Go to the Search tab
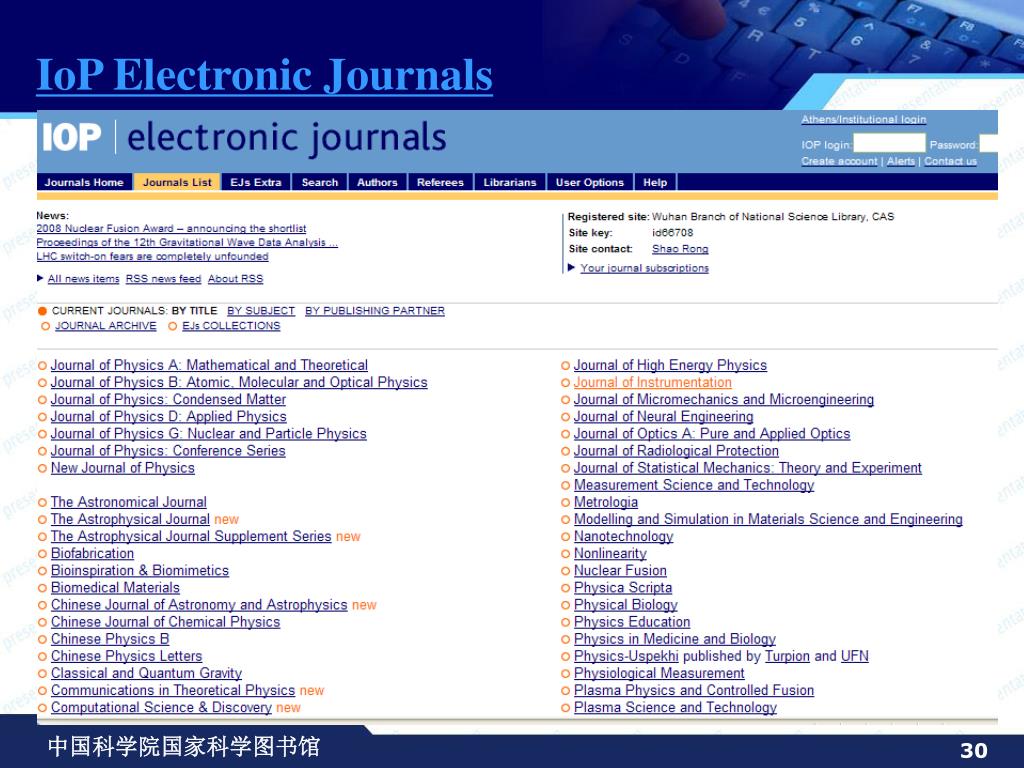 (x=319, y=182)
